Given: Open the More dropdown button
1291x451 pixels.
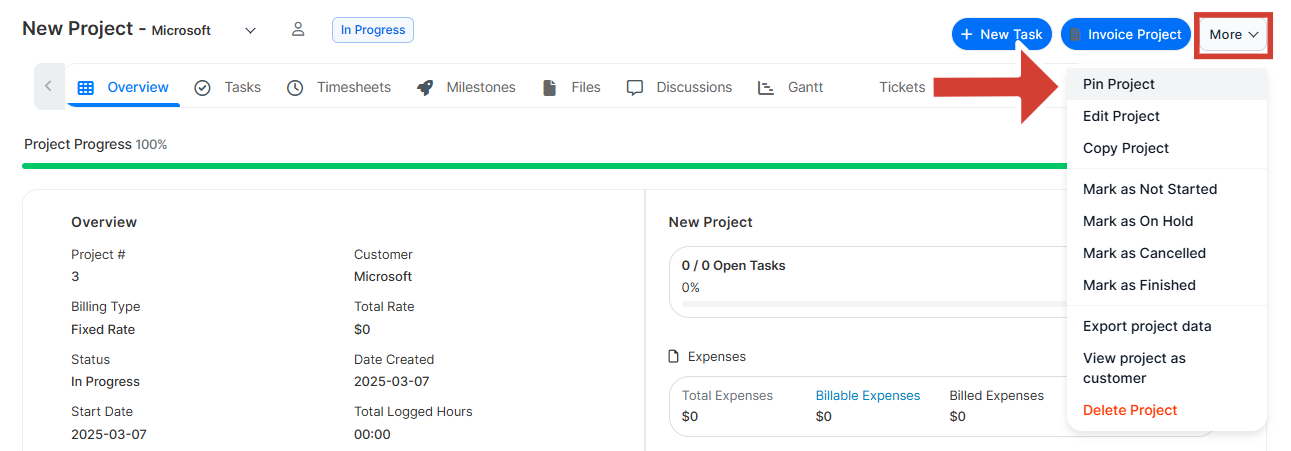Looking at the screenshot, I should tap(1233, 35).
